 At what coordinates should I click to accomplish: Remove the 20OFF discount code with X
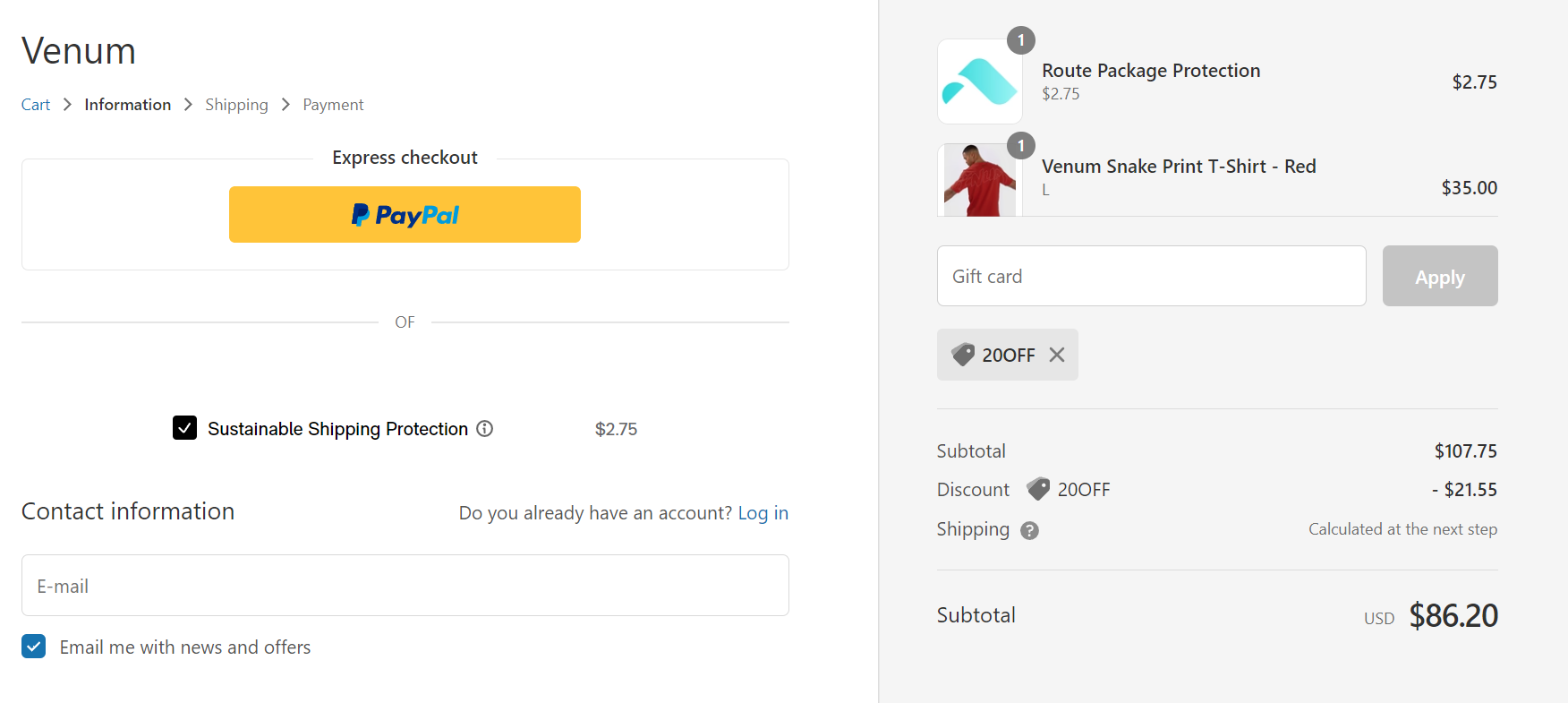tap(1057, 355)
